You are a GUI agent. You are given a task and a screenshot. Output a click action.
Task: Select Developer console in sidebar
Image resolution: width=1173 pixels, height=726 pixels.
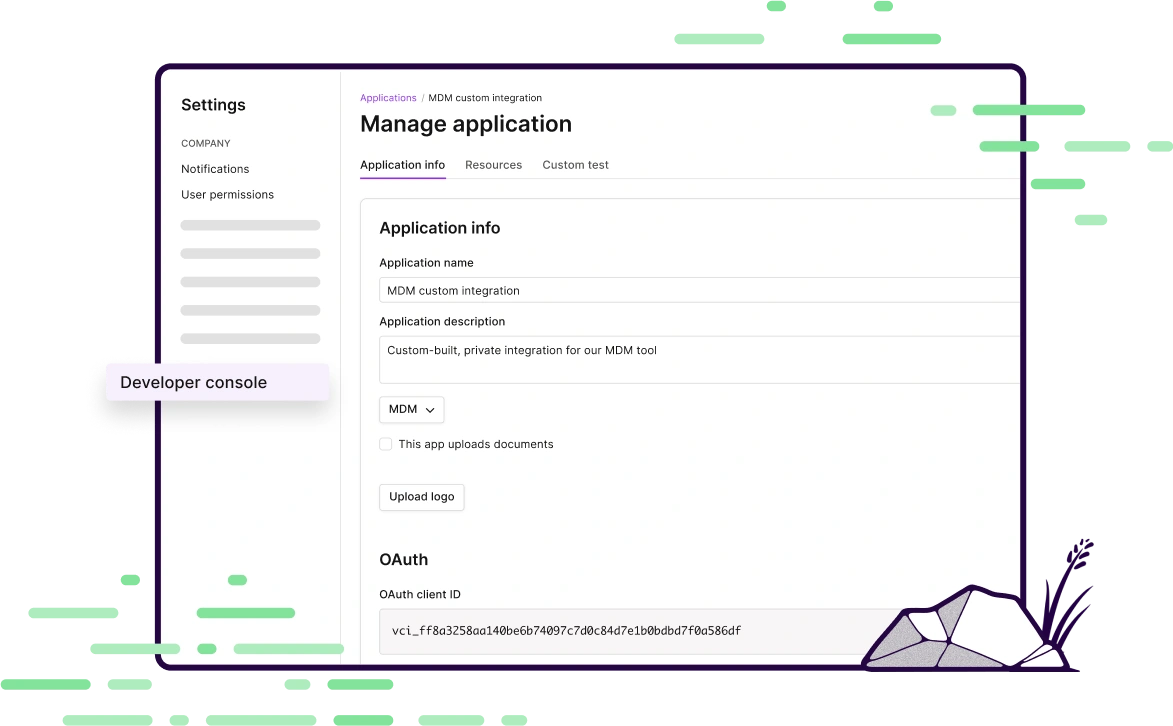click(x=217, y=382)
